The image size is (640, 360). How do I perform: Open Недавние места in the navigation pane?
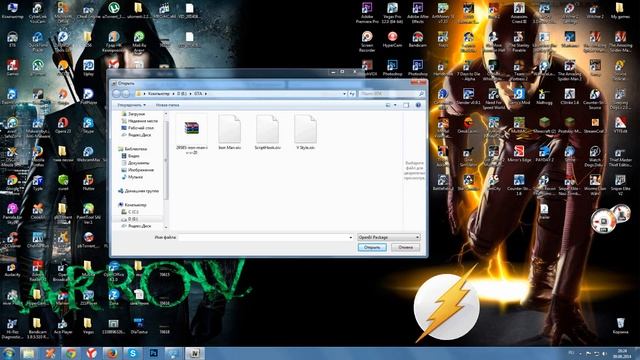(x=139, y=121)
